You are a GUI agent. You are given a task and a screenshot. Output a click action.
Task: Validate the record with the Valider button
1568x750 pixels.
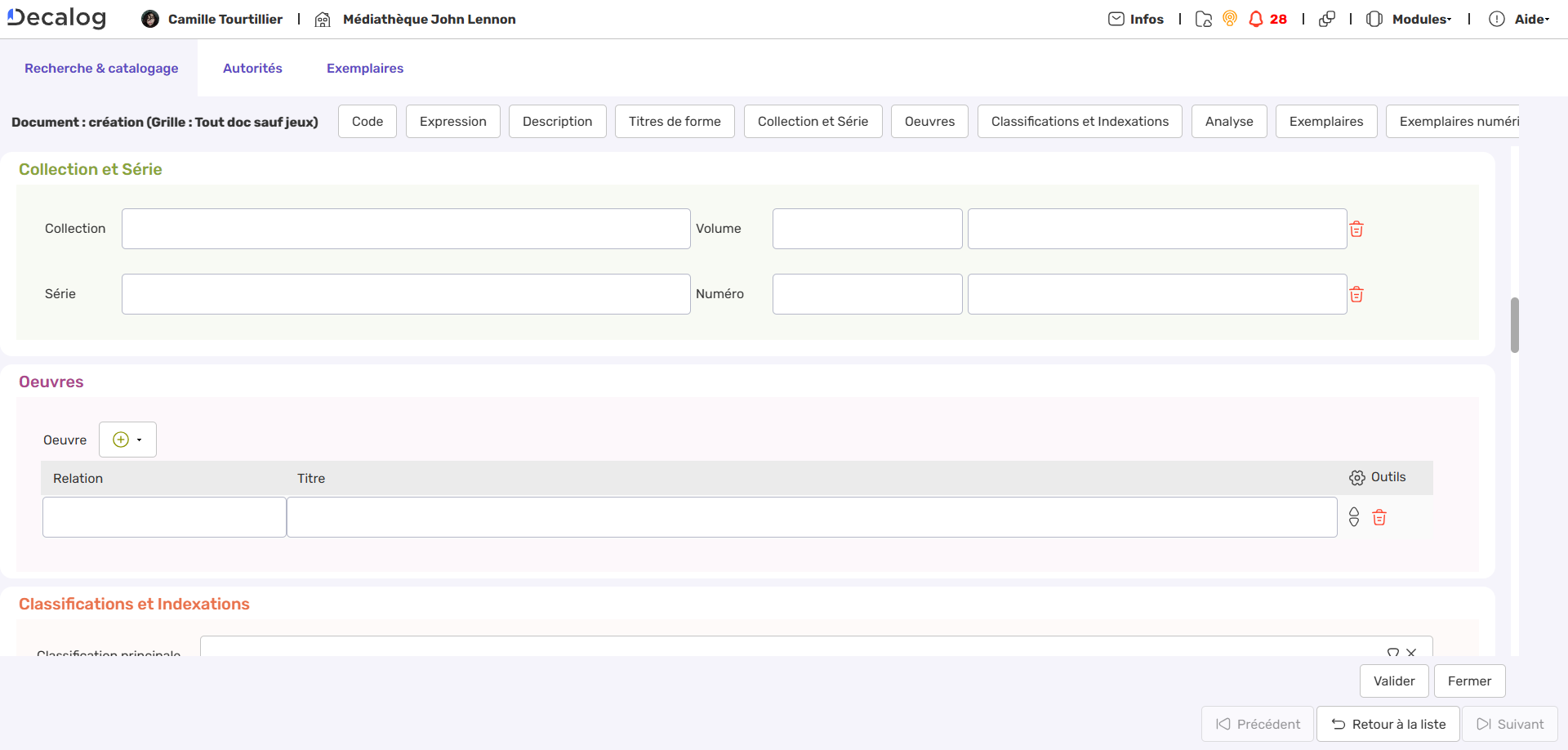pyautogui.click(x=1394, y=681)
